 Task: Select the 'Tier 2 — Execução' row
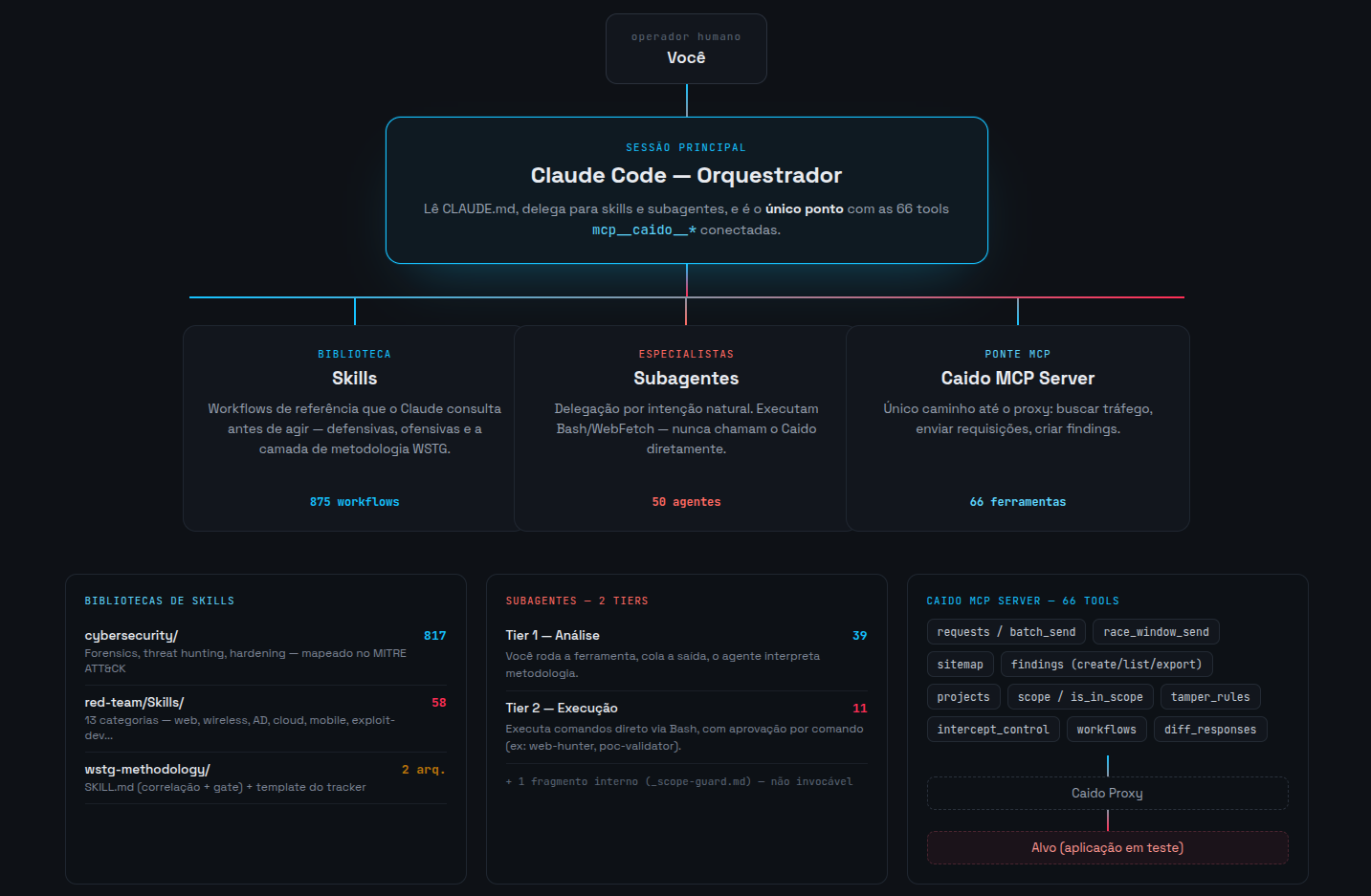pos(687,727)
